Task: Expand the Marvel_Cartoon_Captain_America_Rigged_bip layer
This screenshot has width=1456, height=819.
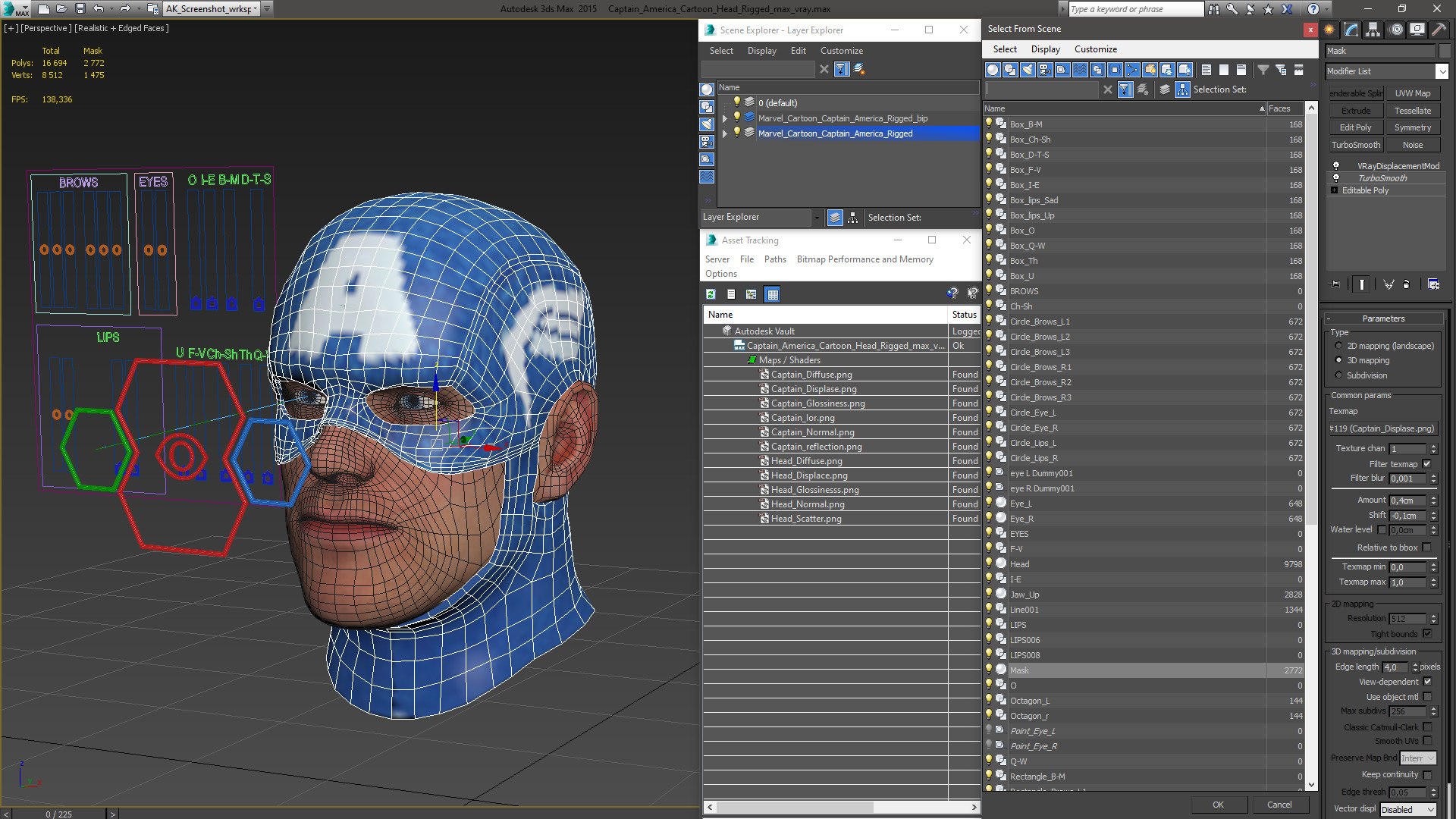Action: [x=724, y=118]
